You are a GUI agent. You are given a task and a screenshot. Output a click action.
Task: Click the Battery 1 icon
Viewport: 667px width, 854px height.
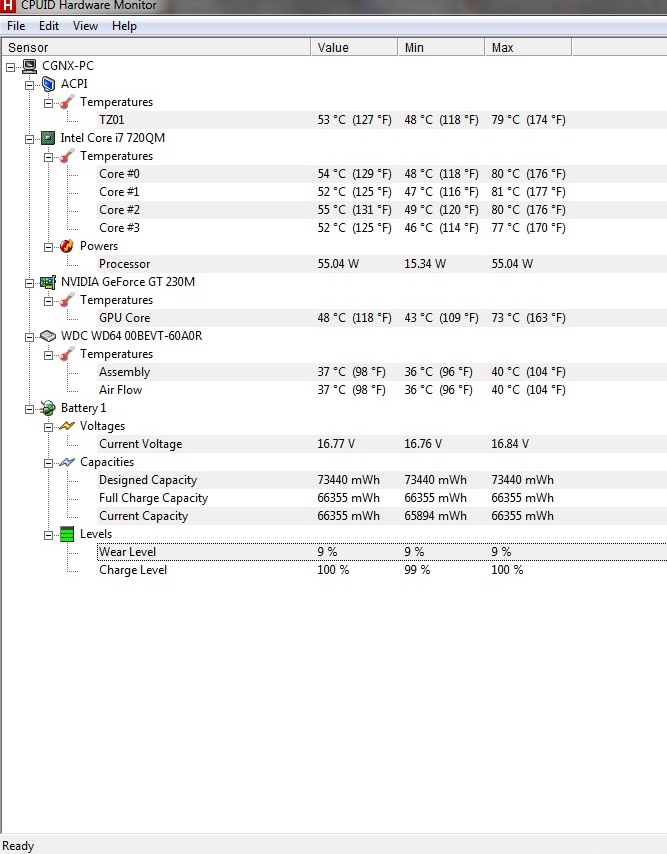47,408
